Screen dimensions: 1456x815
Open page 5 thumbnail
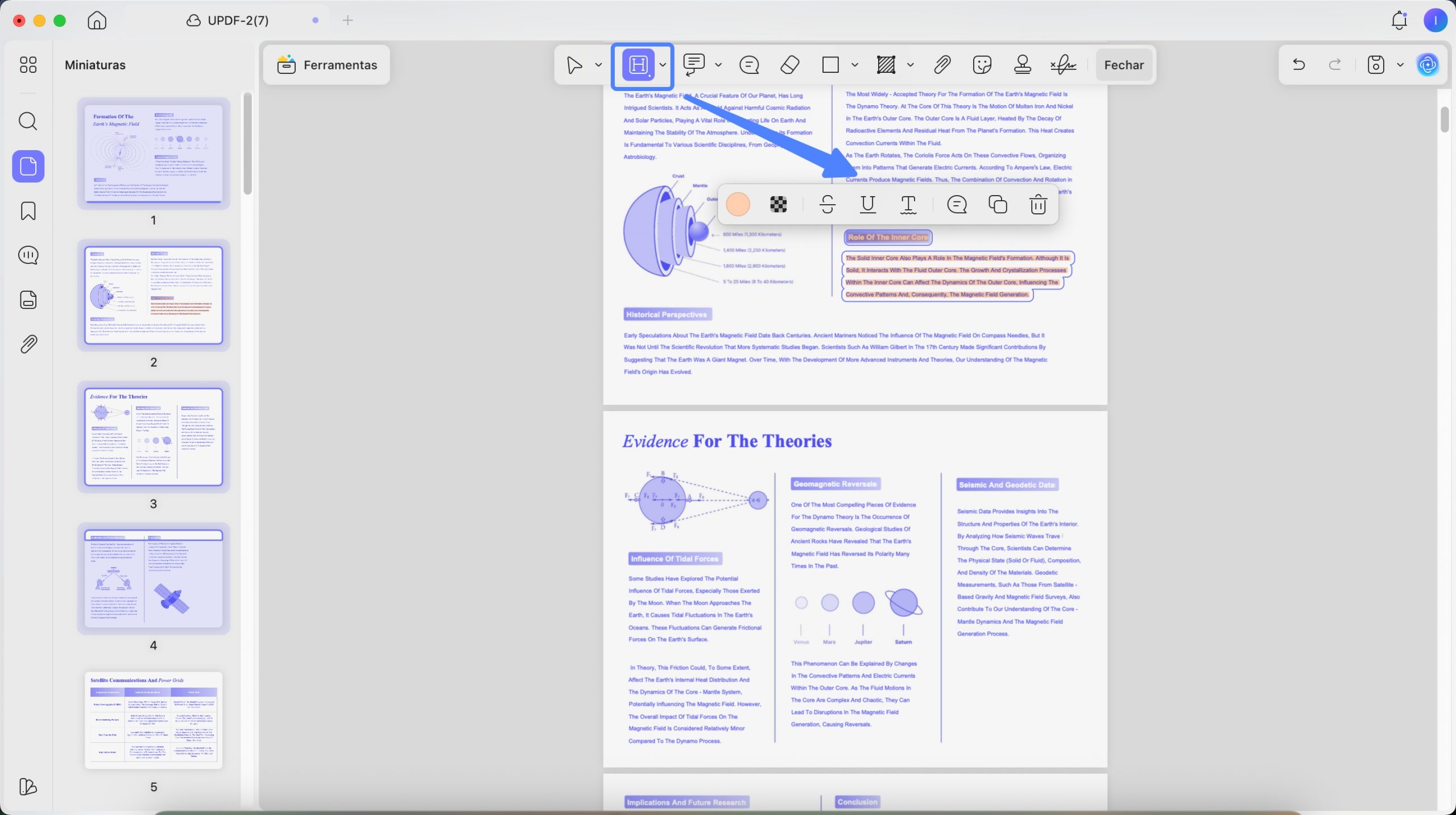[x=154, y=720]
